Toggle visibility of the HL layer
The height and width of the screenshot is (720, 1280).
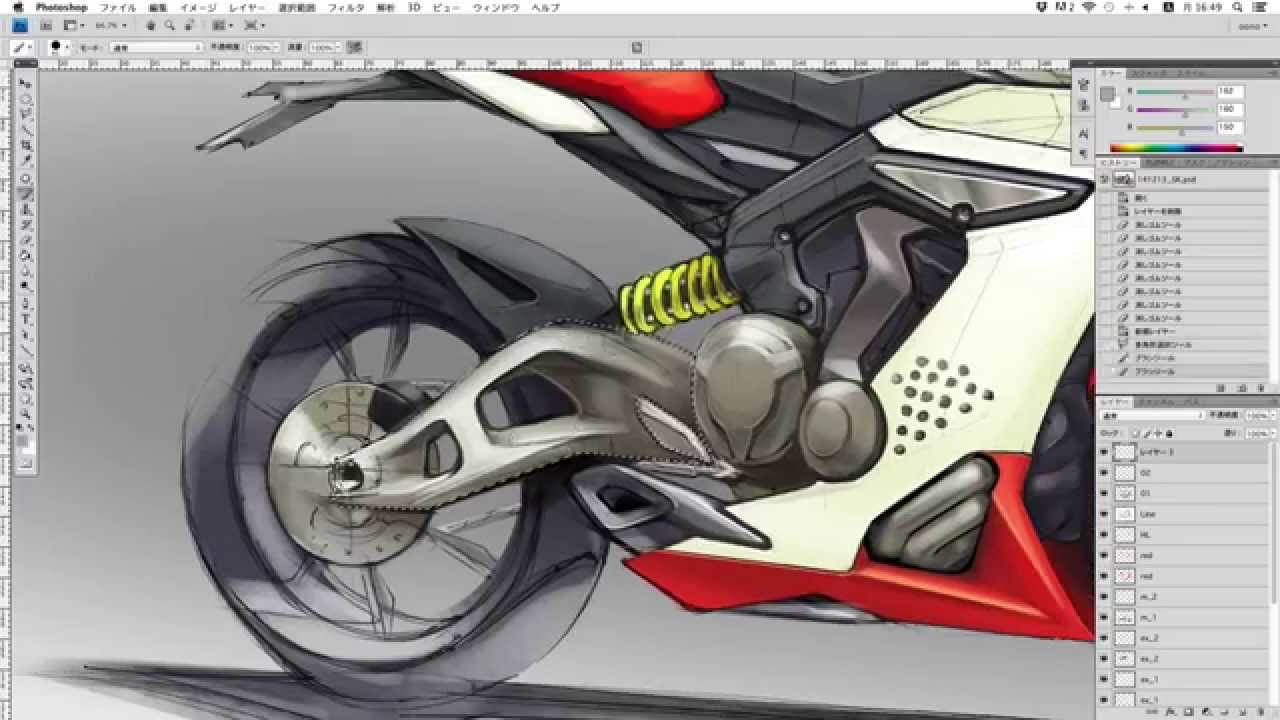click(x=1104, y=533)
